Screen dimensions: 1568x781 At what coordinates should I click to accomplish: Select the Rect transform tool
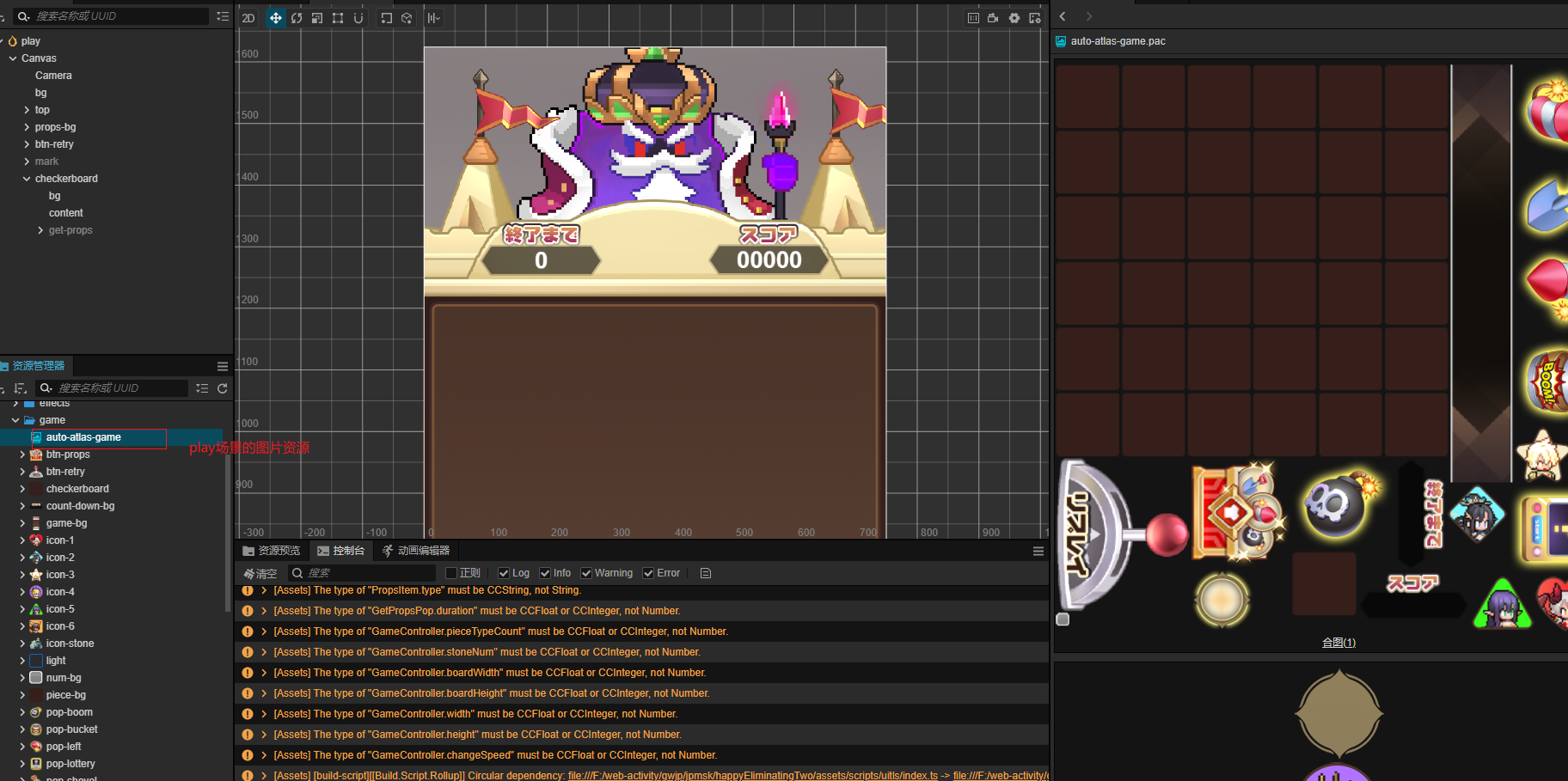[338, 18]
